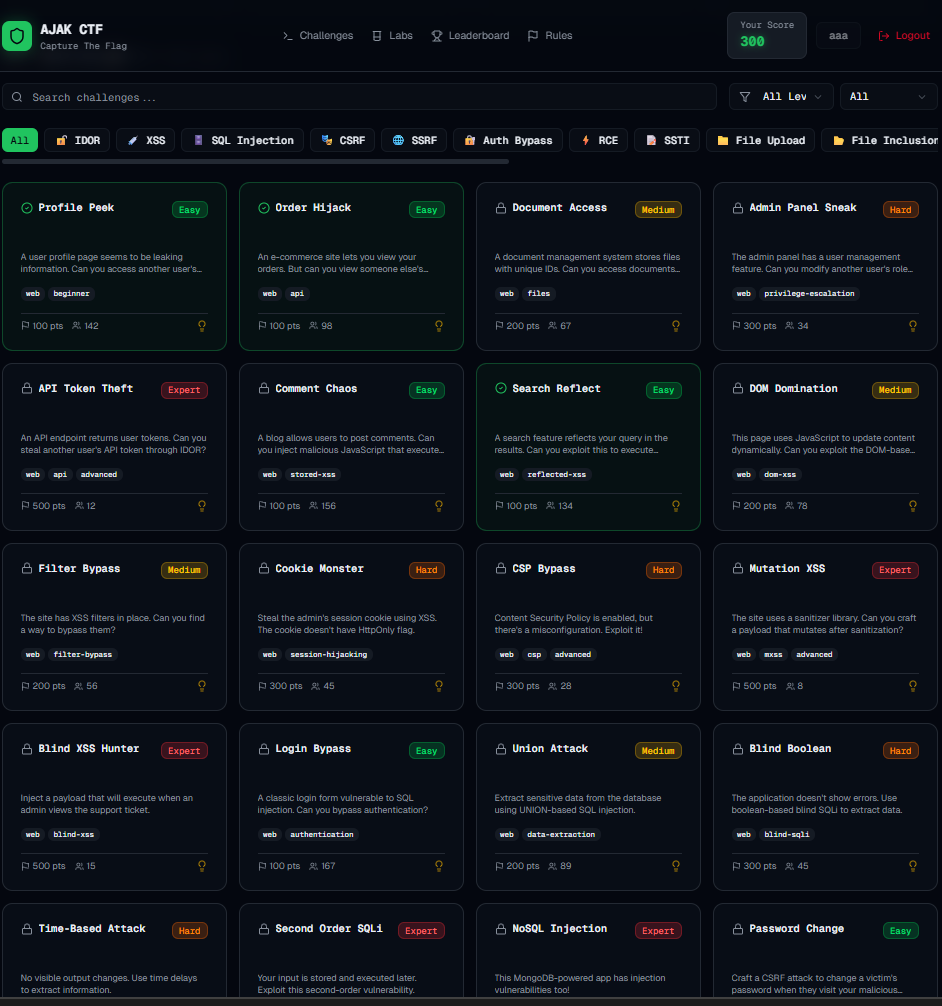Click hint bulb on Document Access card
The image size is (942, 1006).
click(x=676, y=326)
